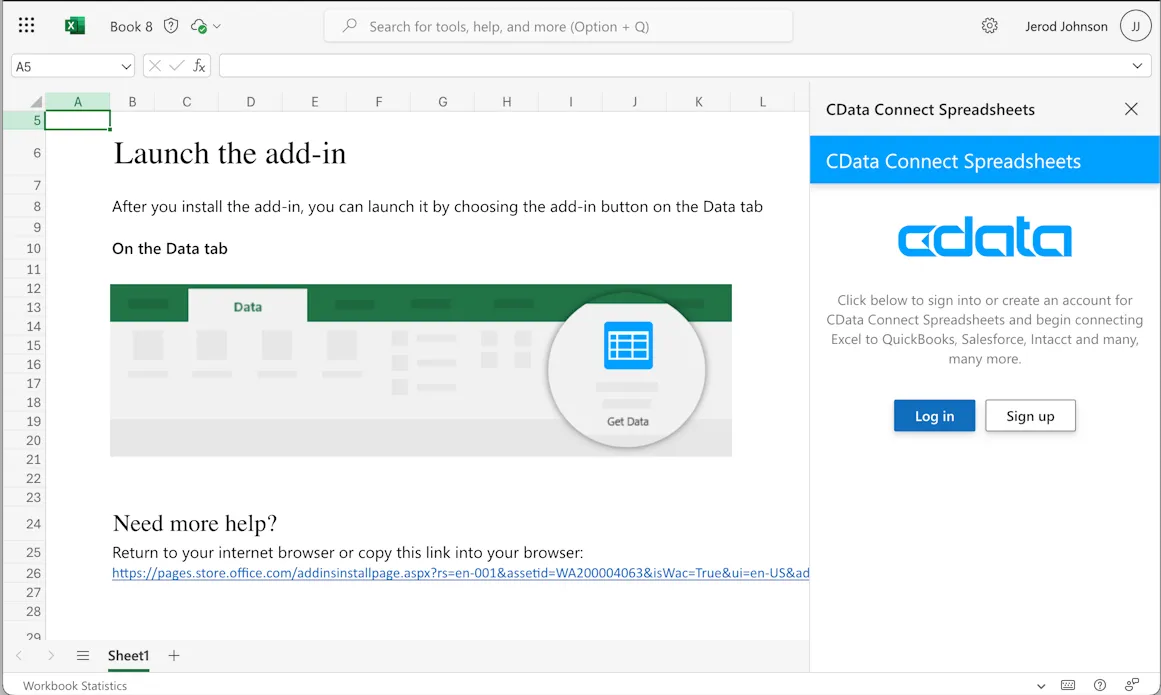This screenshot has height=695, width=1161.
Task: Open the Settings gear icon
Action: (990, 25)
